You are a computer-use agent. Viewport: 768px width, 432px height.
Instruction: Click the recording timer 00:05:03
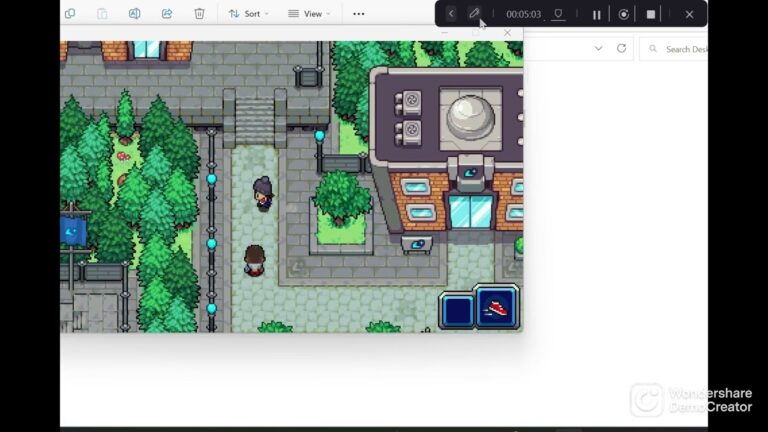(x=524, y=14)
